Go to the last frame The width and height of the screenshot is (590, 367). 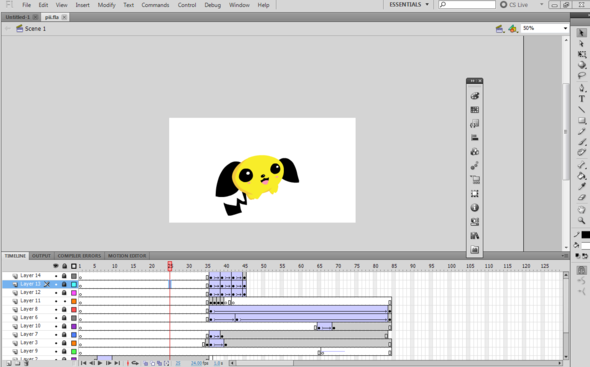pos(117,363)
